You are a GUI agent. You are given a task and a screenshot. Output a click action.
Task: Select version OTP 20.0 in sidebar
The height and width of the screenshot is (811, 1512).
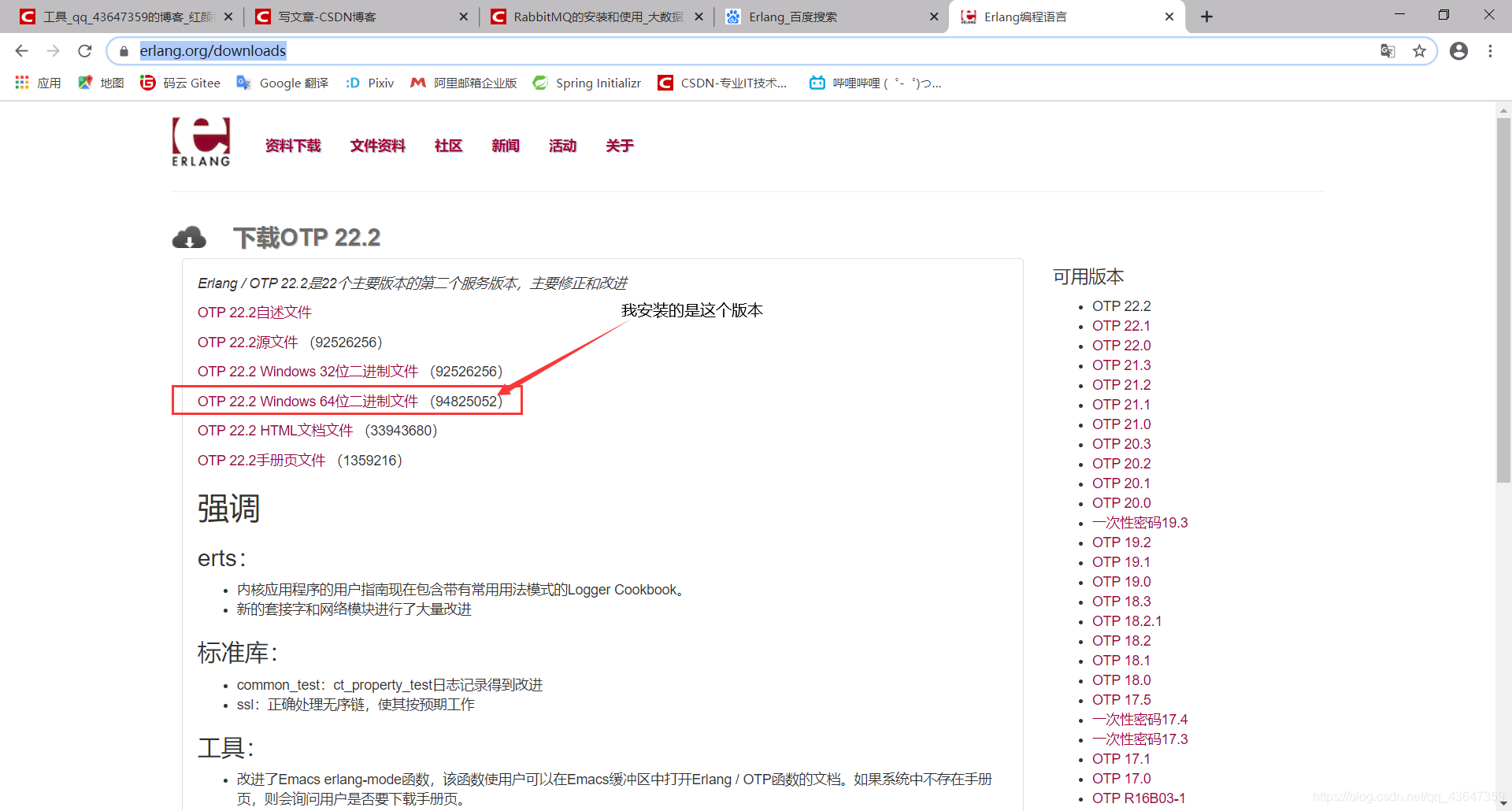point(1121,503)
